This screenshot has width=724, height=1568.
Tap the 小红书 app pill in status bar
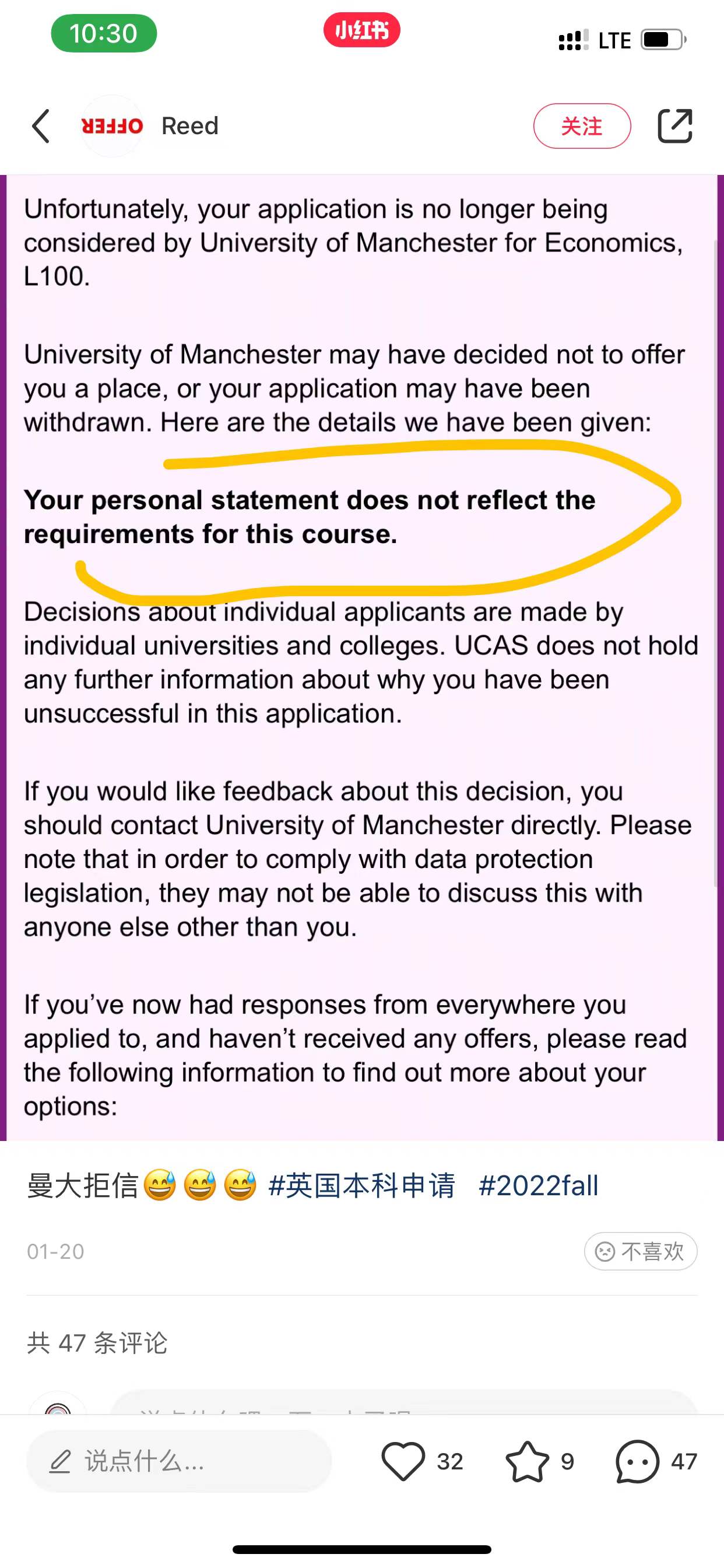[361, 30]
